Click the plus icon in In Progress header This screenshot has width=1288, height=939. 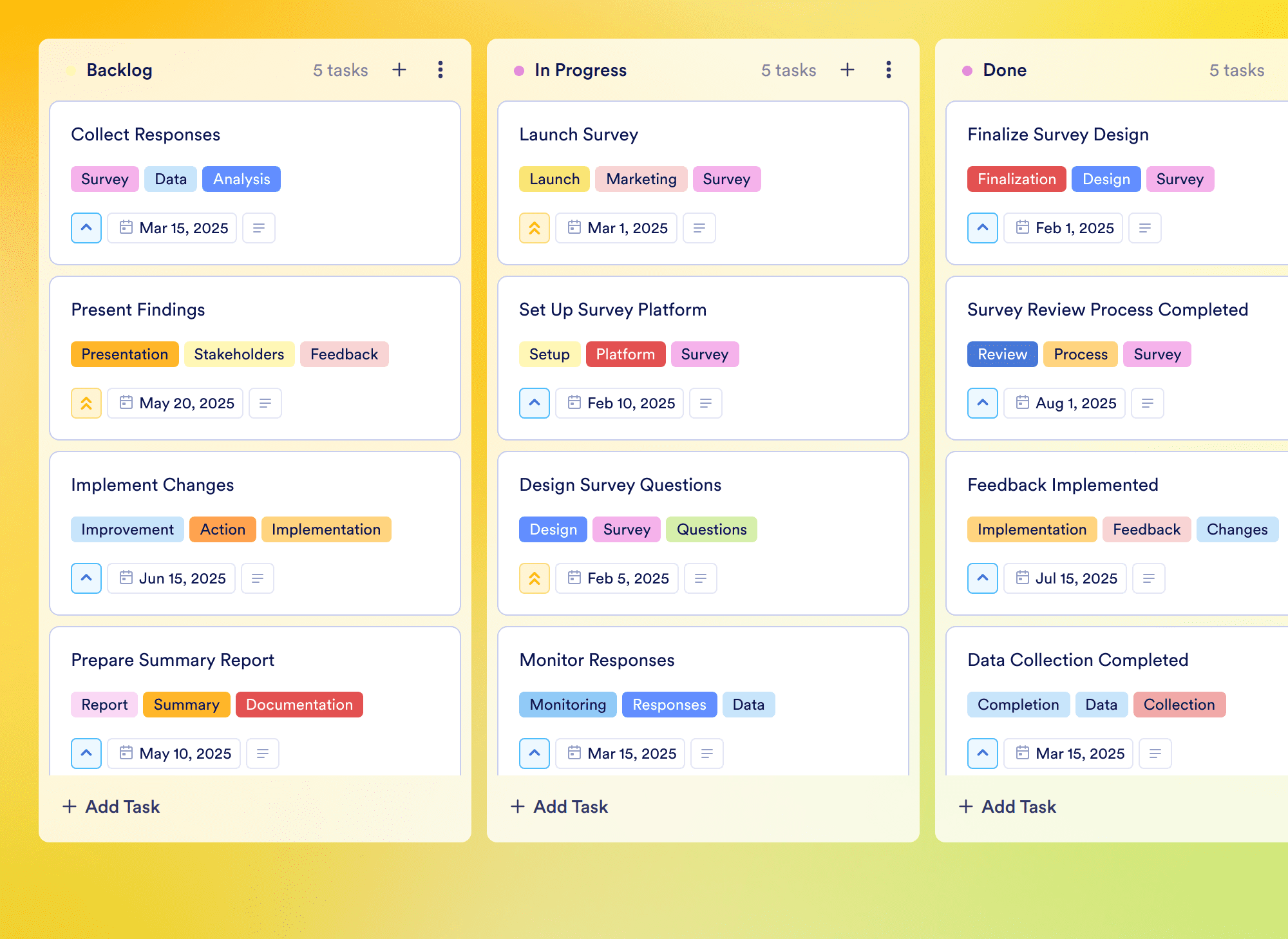click(x=848, y=70)
